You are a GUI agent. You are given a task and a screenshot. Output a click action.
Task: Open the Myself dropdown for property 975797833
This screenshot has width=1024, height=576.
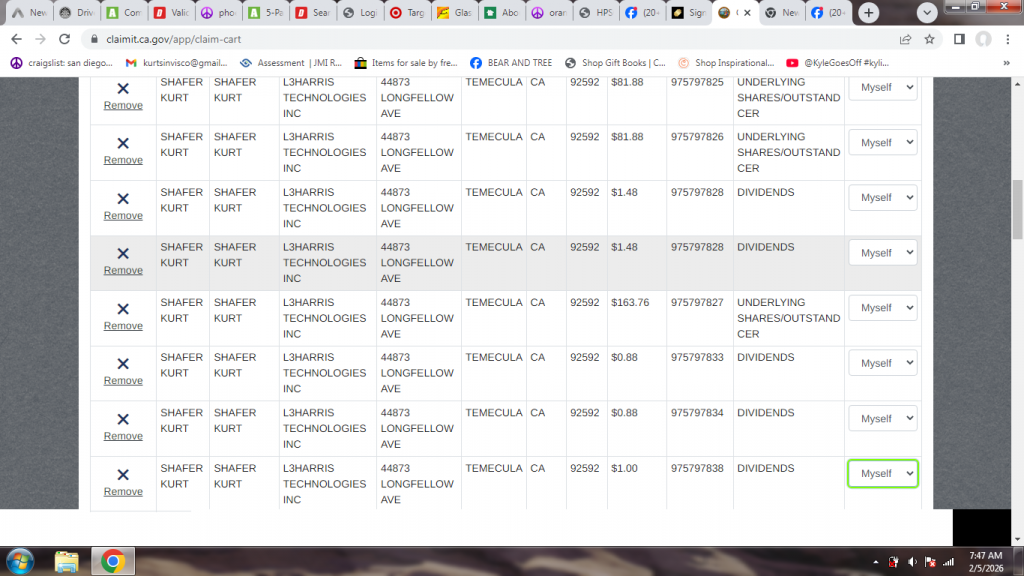pos(882,363)
